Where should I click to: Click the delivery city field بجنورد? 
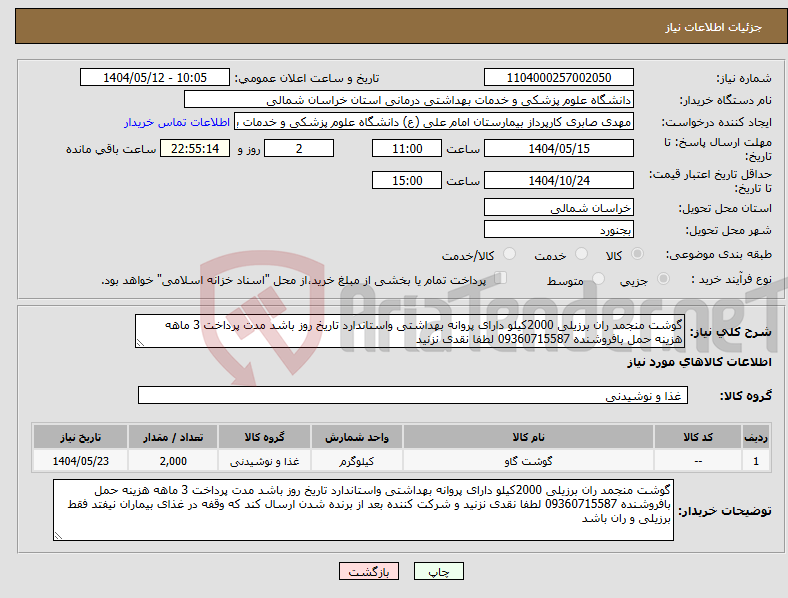click(x=558, y=229)
